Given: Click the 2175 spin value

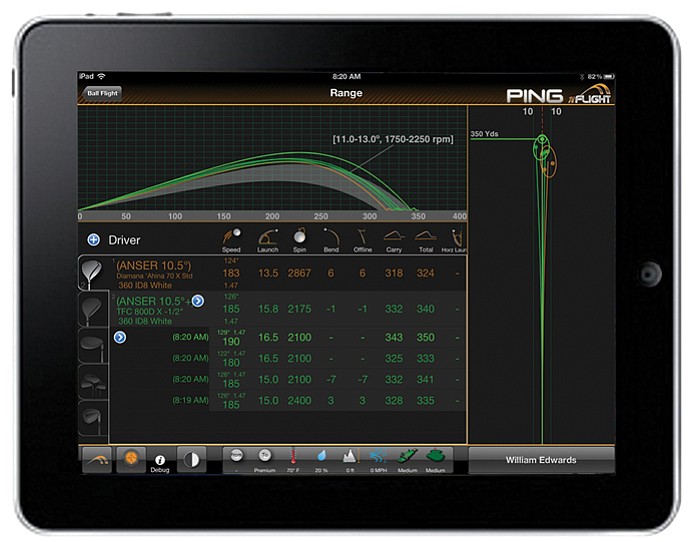Looking at the screenshot, I should pos(299,309).
